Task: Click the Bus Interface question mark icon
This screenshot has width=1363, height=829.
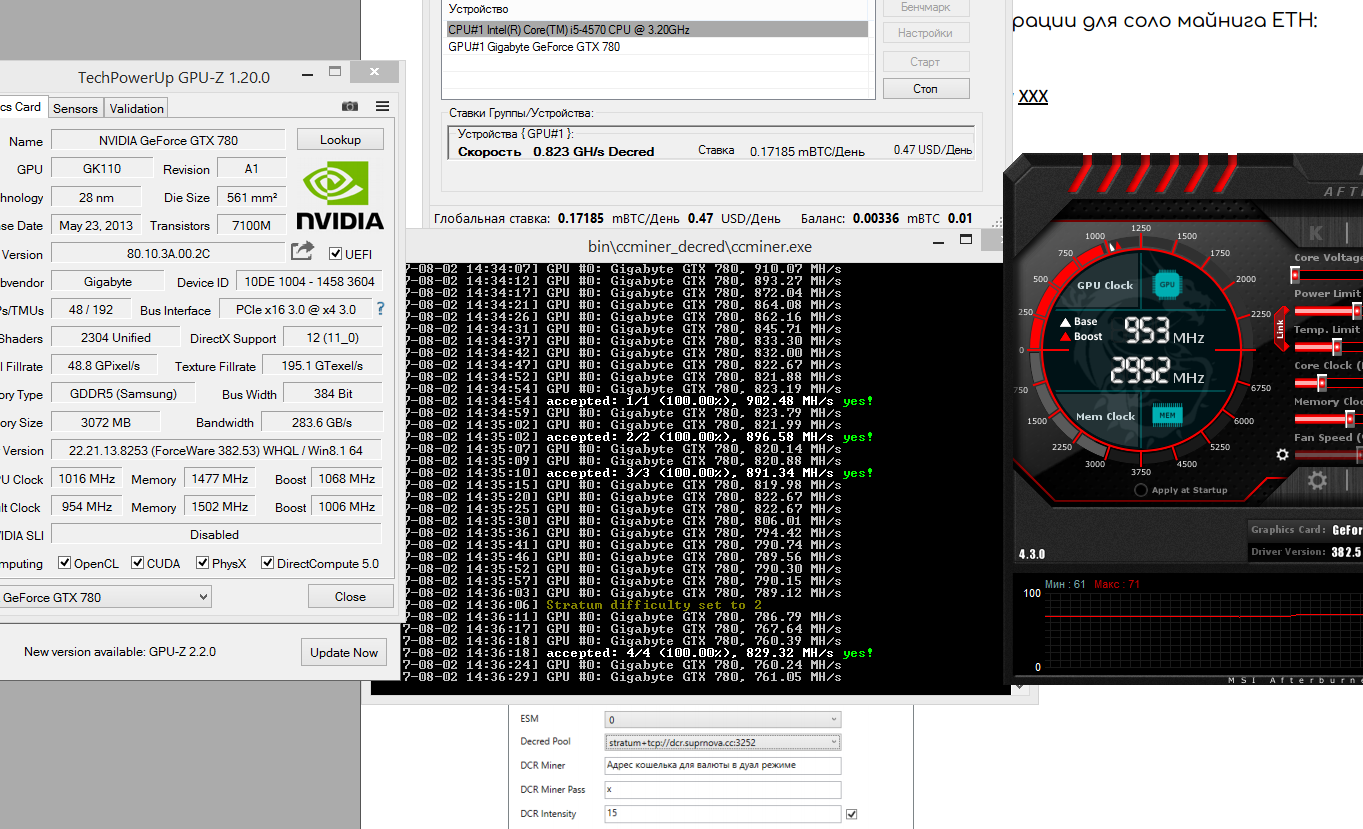Action: tap(380, 310)
